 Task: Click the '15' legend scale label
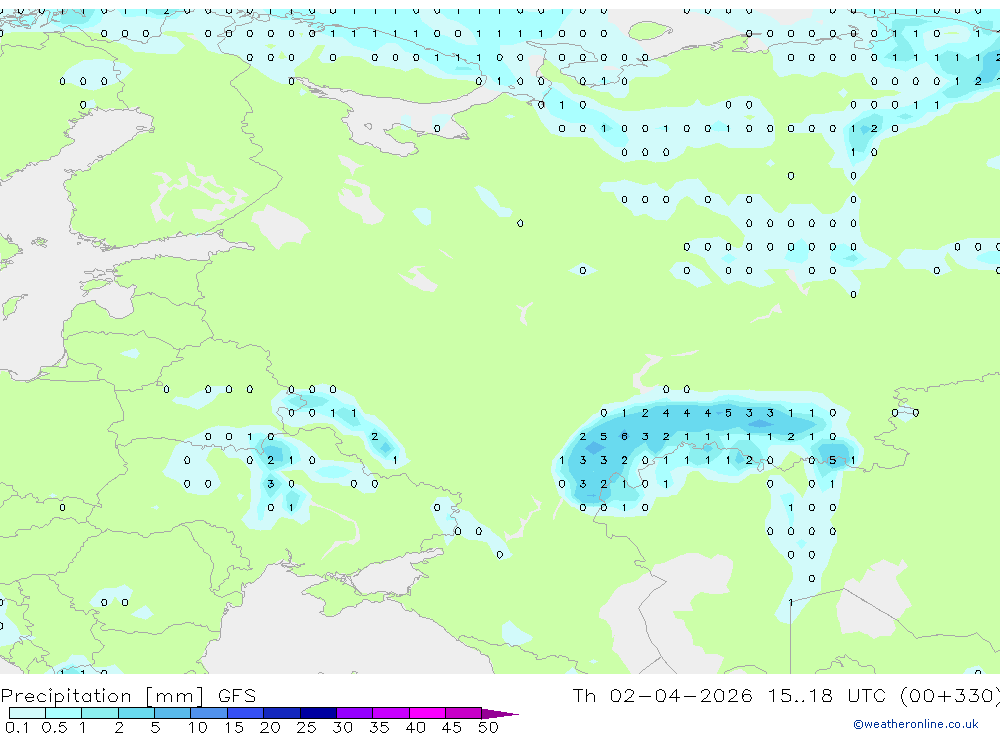(233, 727)
